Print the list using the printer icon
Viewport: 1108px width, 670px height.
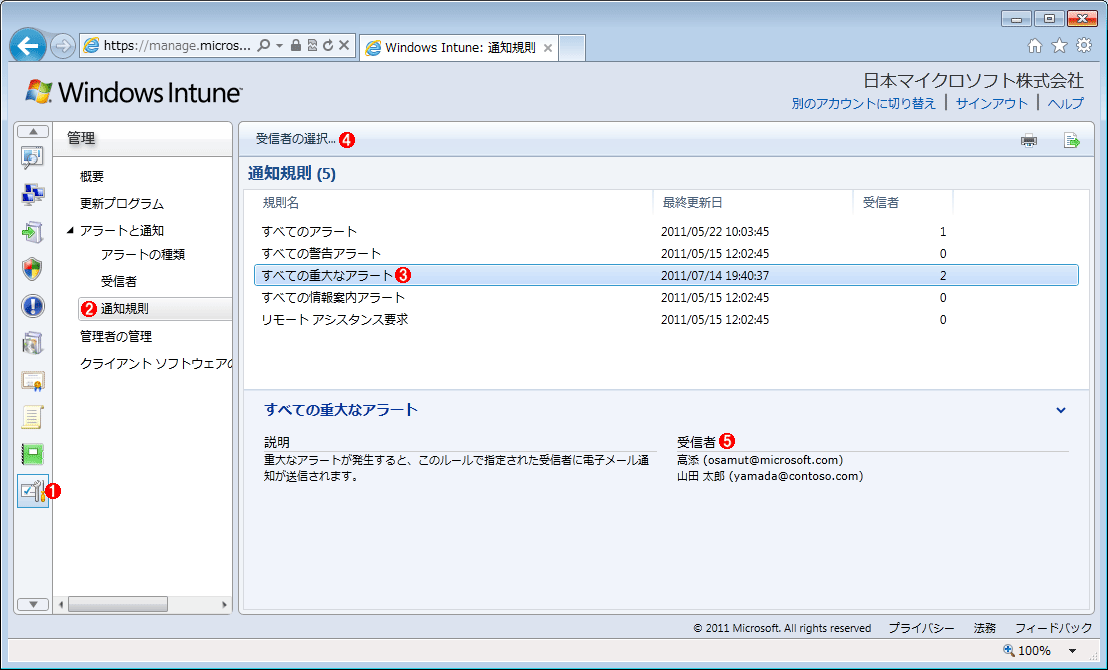(x=1029, y=140)
